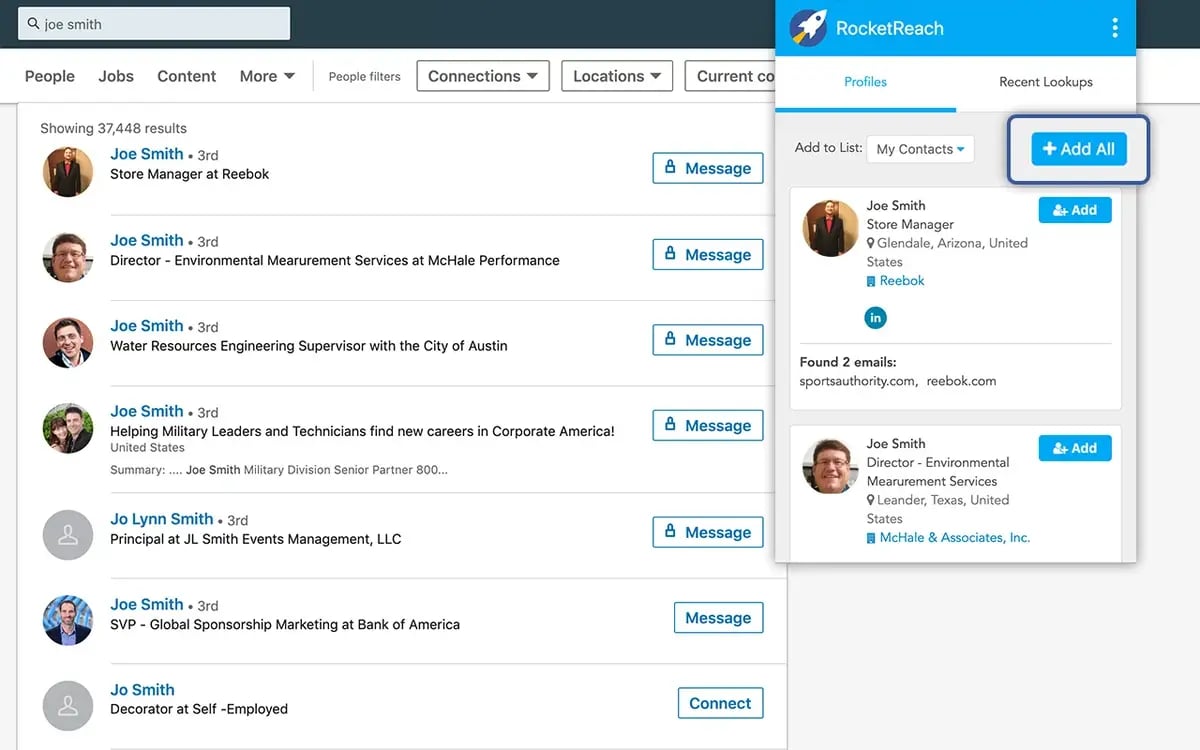Click the Add All button
Viewport: 1200px width, 750px height.
(1079, 148)
